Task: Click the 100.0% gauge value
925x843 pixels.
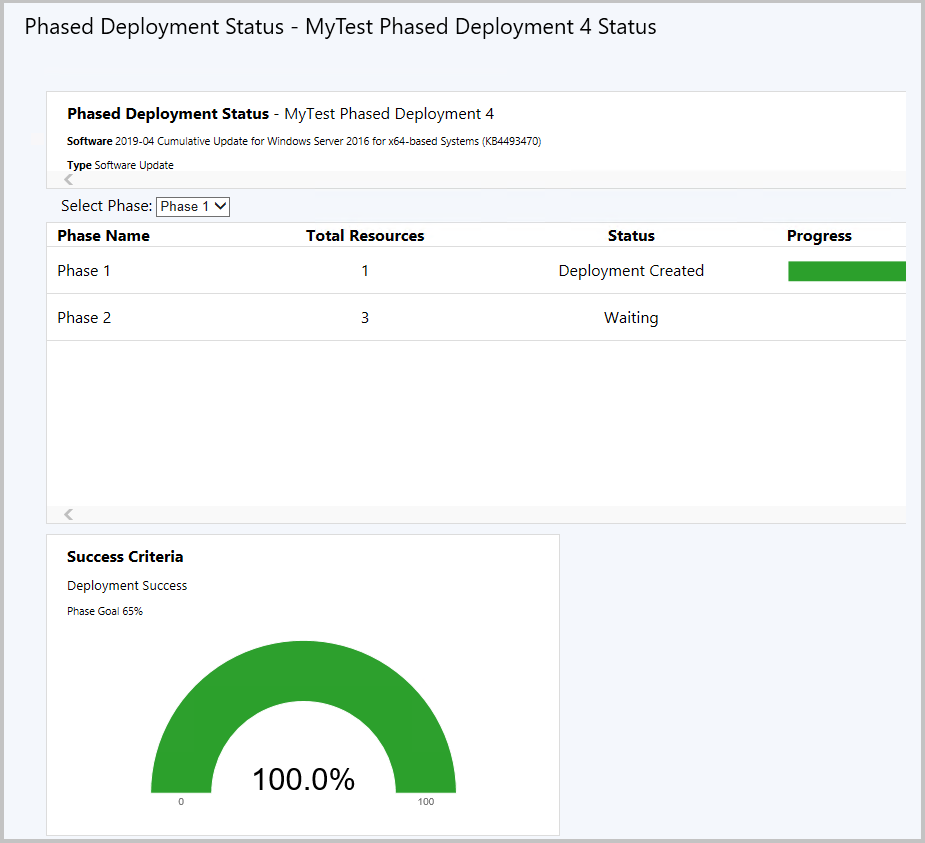Action: 303,779
